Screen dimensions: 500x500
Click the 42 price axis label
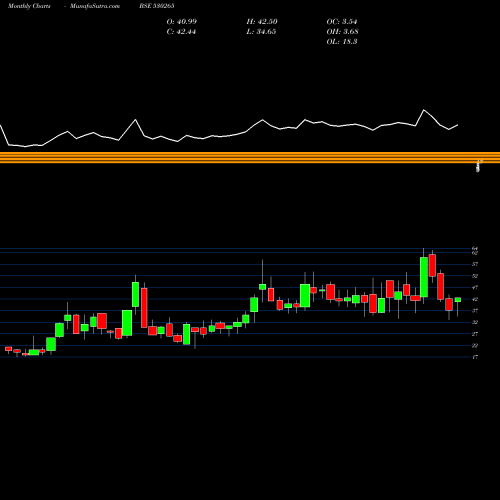(475, 299)
